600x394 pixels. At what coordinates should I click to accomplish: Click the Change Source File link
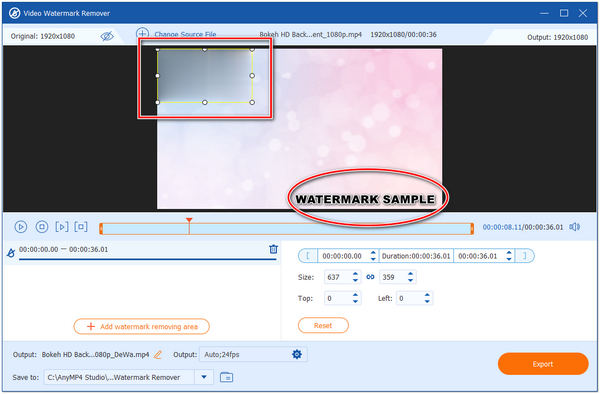click(x=185, y=34)
